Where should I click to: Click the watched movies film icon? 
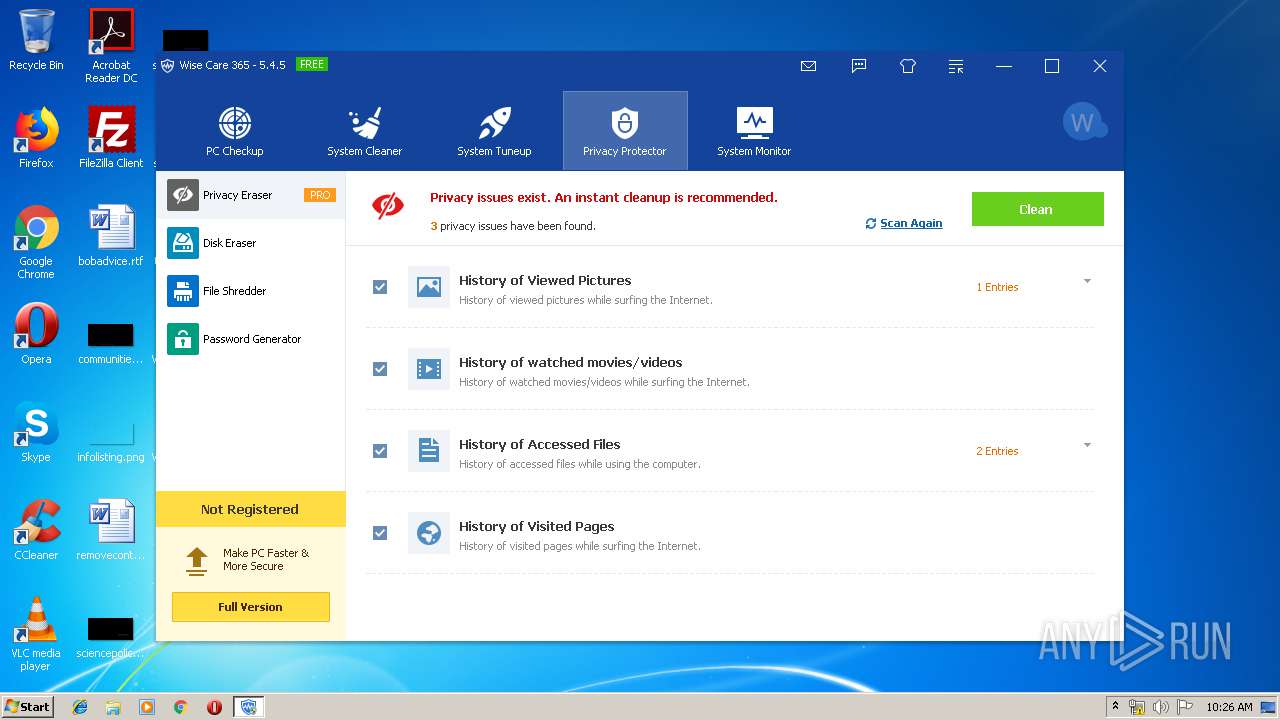pos(429,369)
